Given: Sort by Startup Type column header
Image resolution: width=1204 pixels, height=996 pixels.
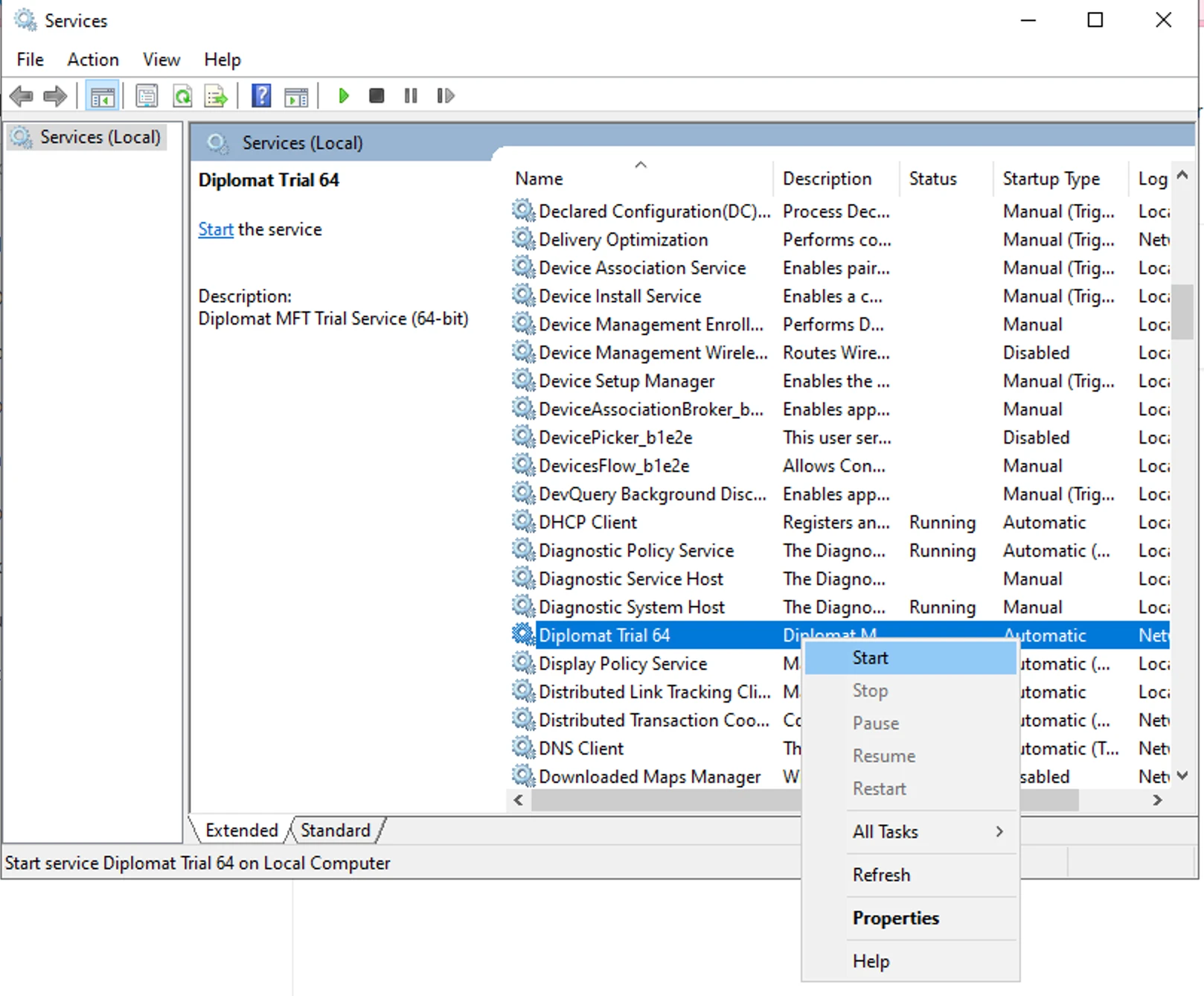Looking at the screenshot, I should point(1060,179).
